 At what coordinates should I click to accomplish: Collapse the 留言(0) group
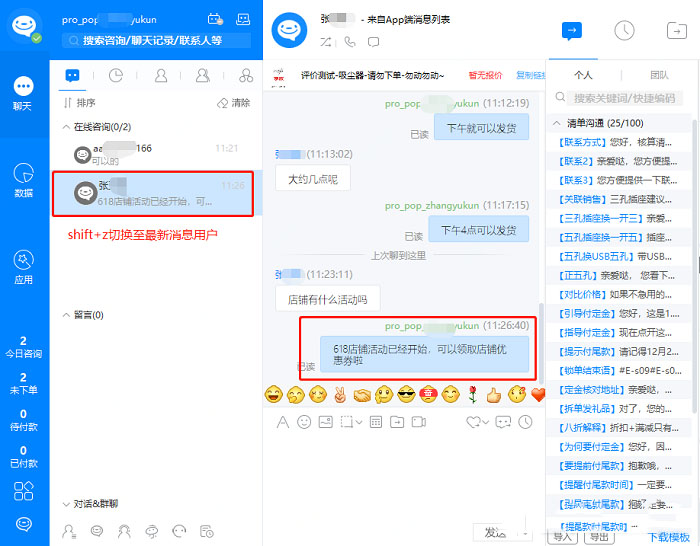66,315
